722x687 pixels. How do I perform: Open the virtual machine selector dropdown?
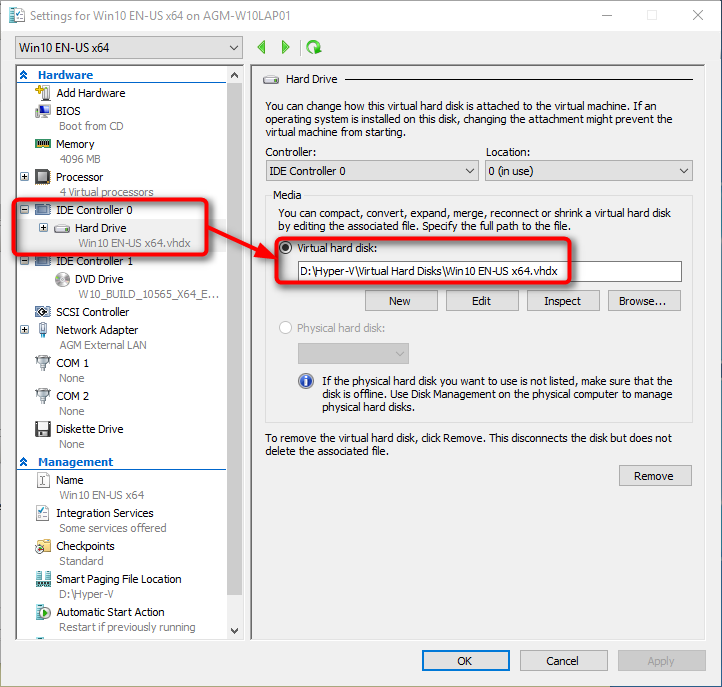[129, 47]
